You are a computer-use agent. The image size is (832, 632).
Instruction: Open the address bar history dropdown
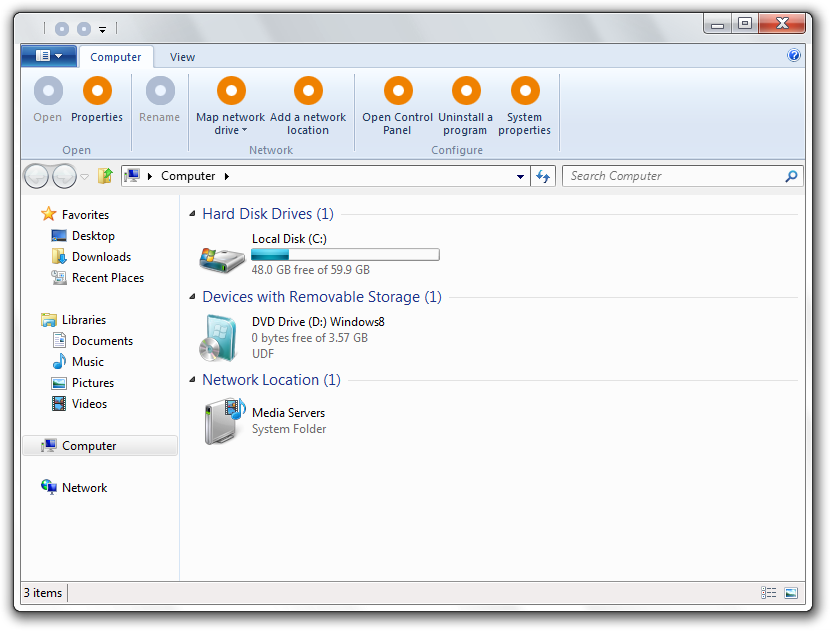[521, 177]
